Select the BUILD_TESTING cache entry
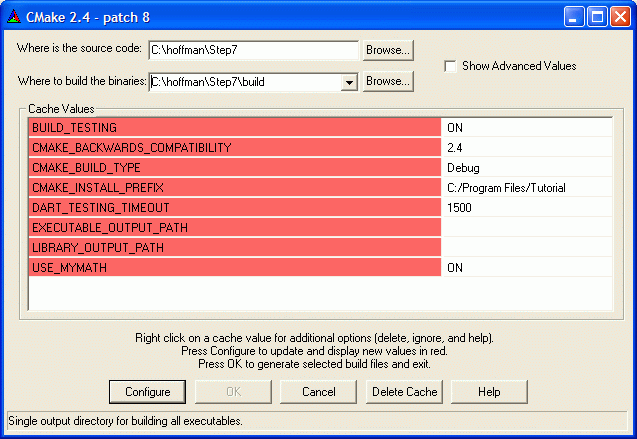The width and height of the screenshot is (637, 439). tap(234, 128)
